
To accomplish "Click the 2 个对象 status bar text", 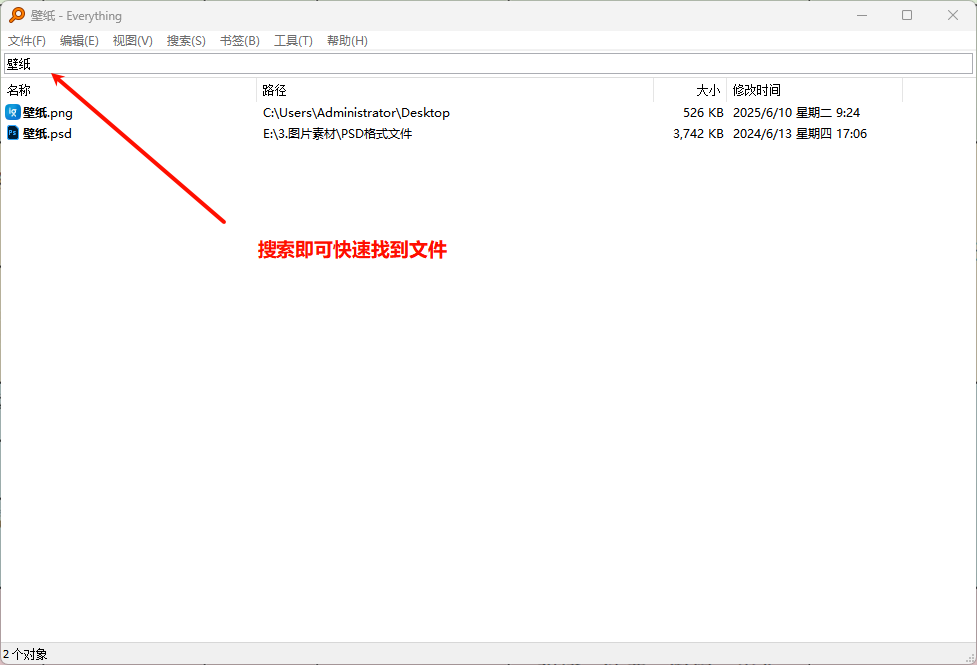I will 25,654.
